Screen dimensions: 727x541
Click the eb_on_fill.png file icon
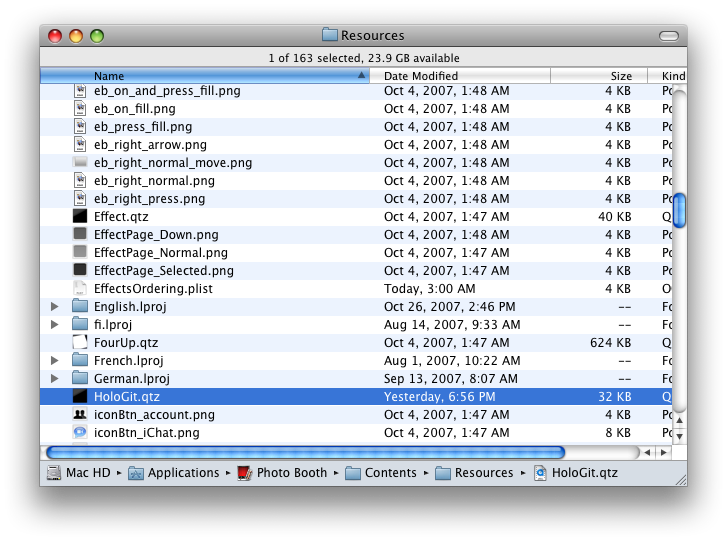pos(80,108)
